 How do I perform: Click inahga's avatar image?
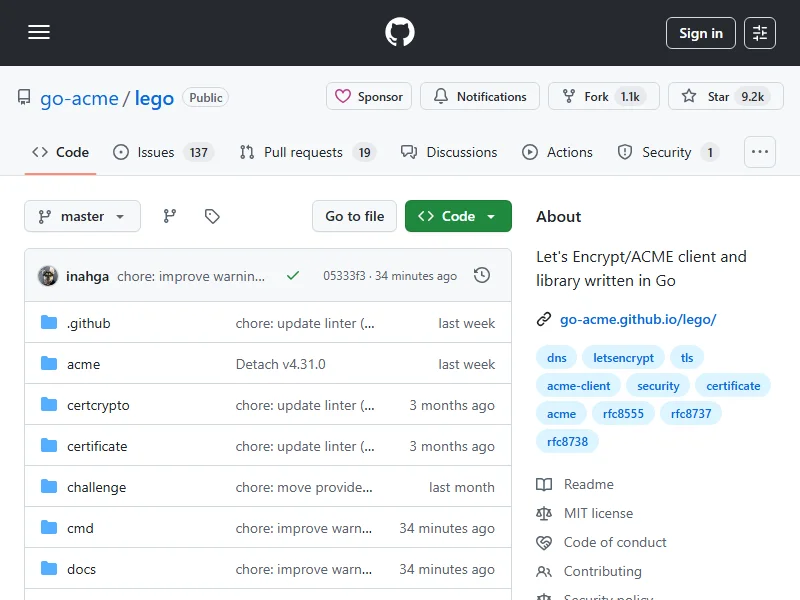tap(48, 276)
